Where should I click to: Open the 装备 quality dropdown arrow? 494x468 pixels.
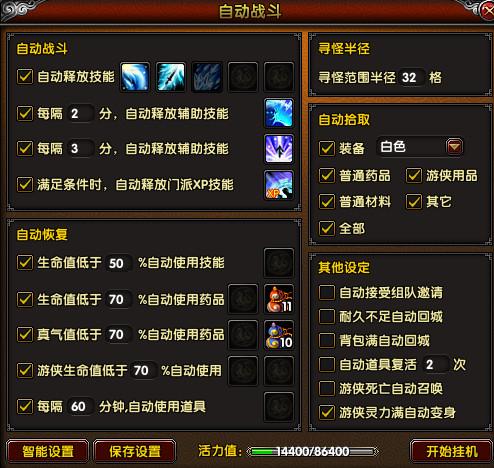coord(454,147)
